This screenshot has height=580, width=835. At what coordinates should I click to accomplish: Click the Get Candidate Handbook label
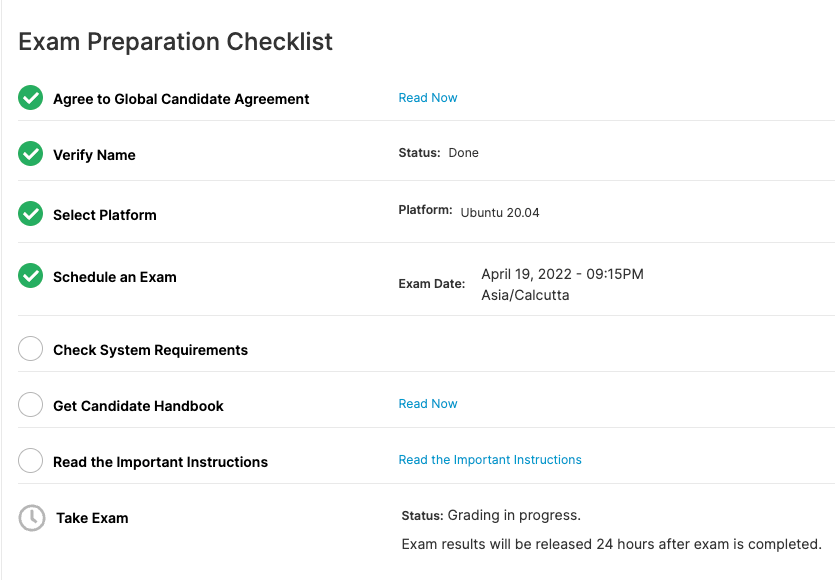click(x=138, y=406)
